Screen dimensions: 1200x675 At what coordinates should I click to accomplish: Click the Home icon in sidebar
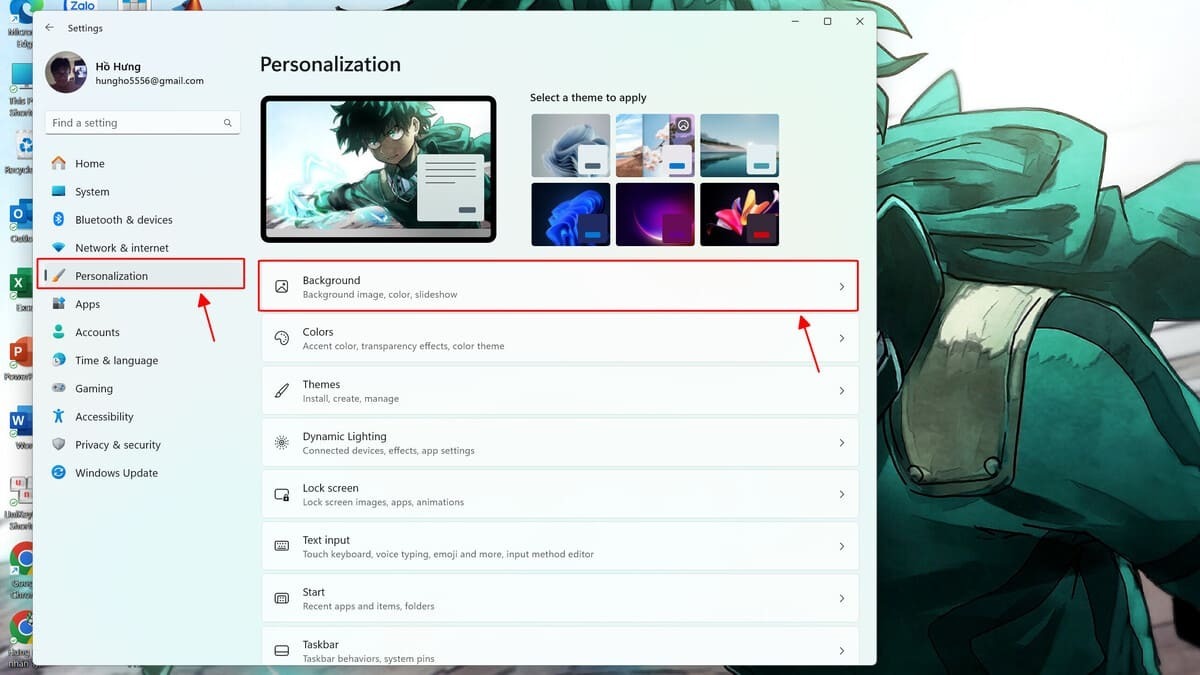point(58,163)
